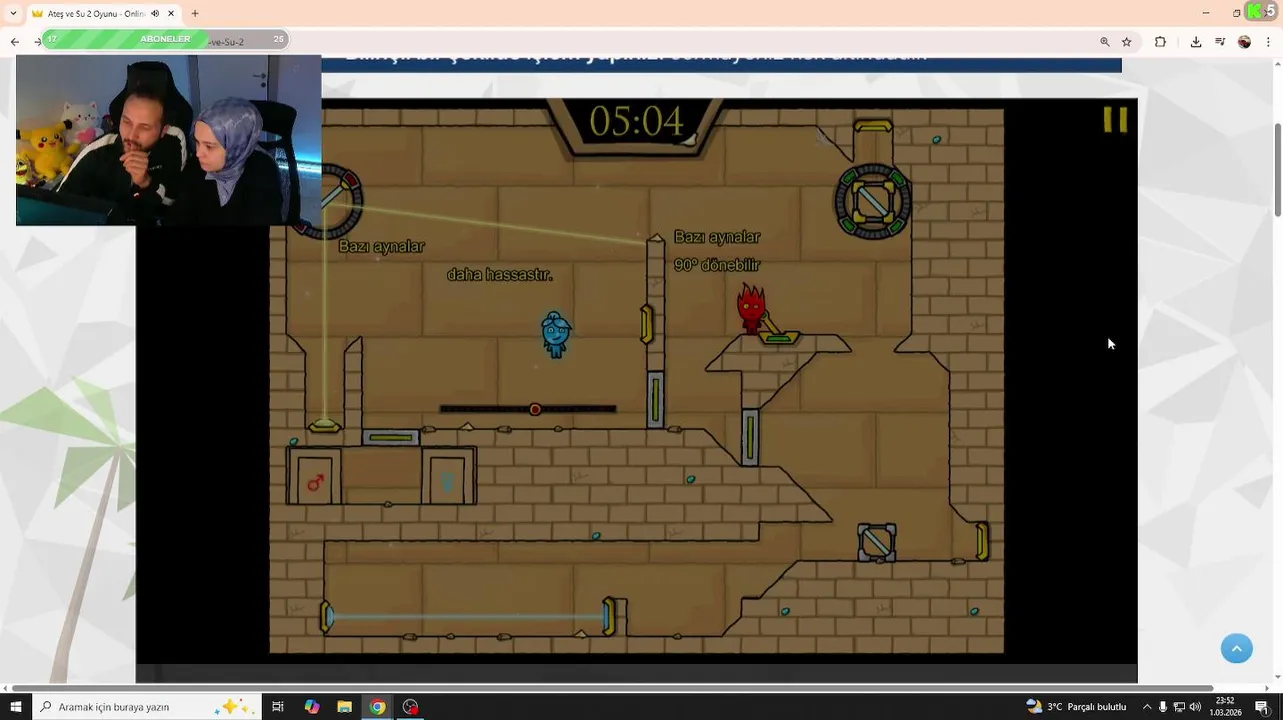Image resolution: width=1283 pixels, height=720 pixels.
Task: Click the hint text "90° dönebilir"
Action: [717, 266]
